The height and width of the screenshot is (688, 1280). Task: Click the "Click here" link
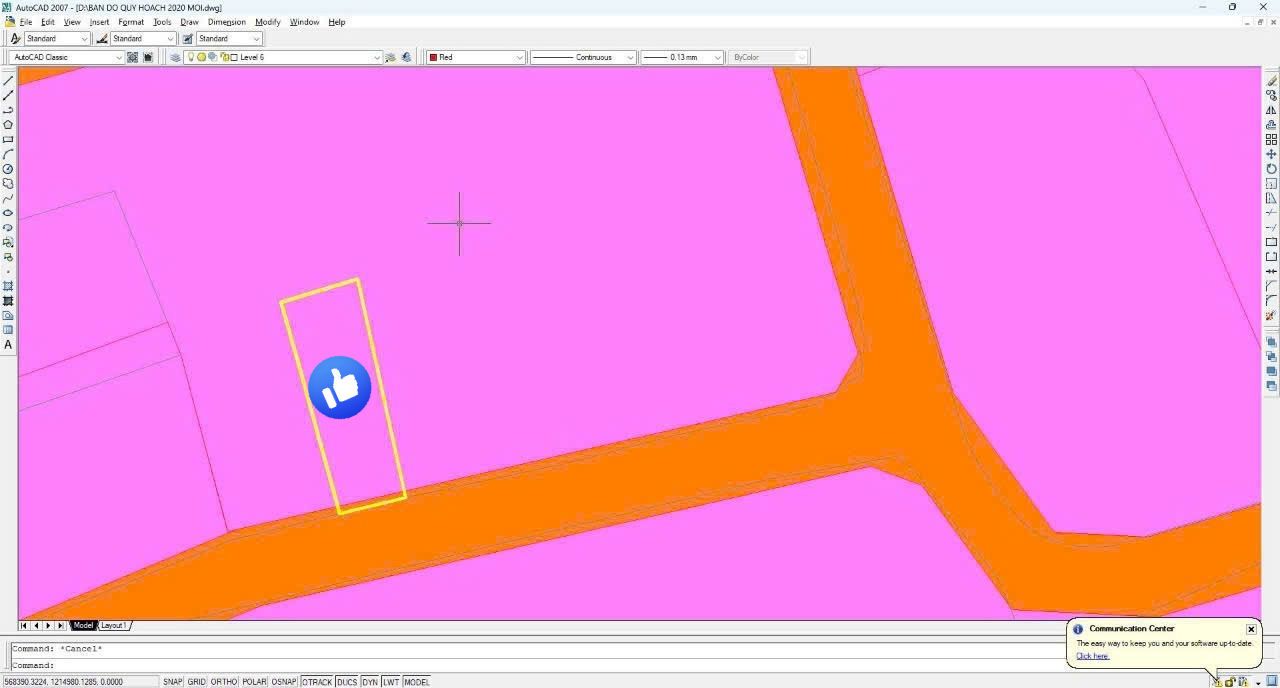pos(1092,656)
